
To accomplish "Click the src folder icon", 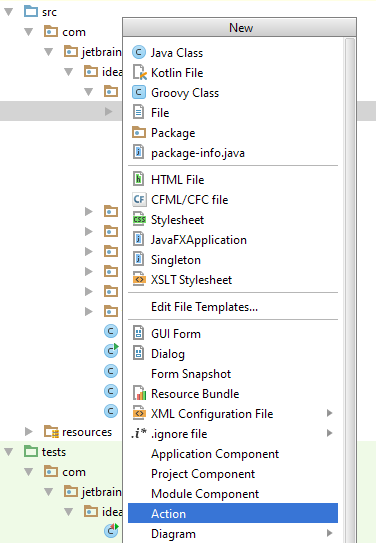I will 31,11.
